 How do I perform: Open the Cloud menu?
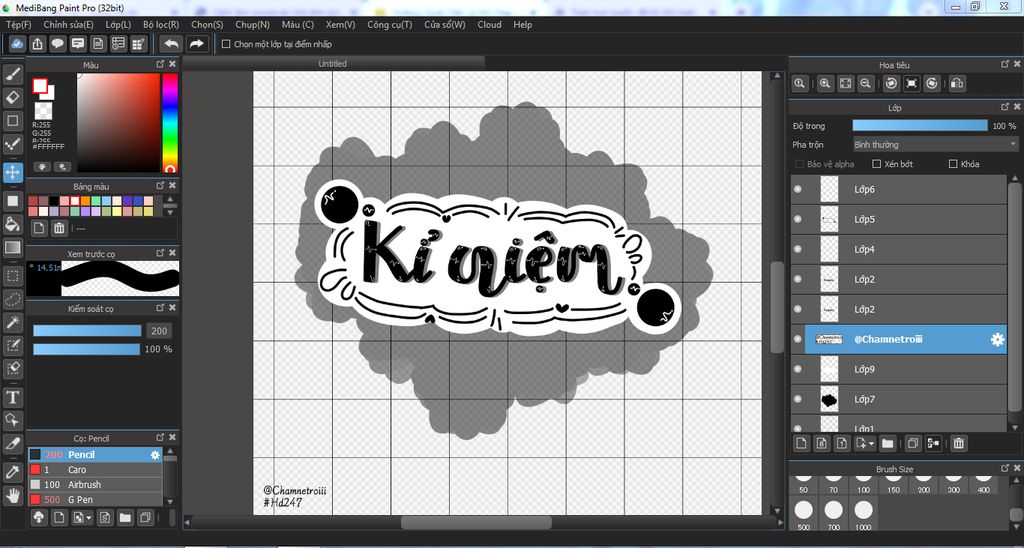[x=489, y=25]
